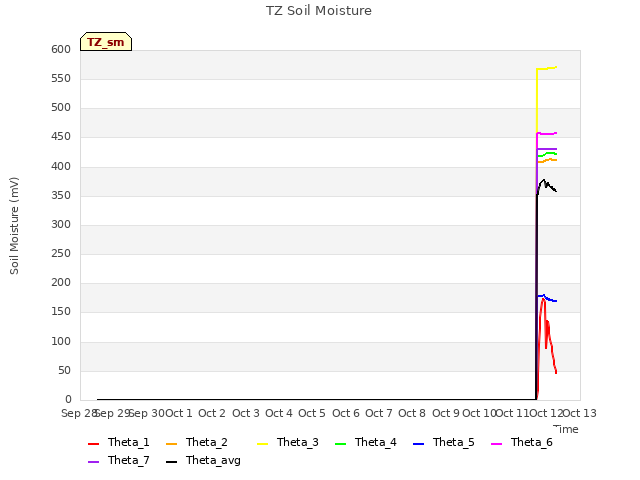Click the black Theta_avg line peak
Screen dimensions: 640x480
[543, 180]
